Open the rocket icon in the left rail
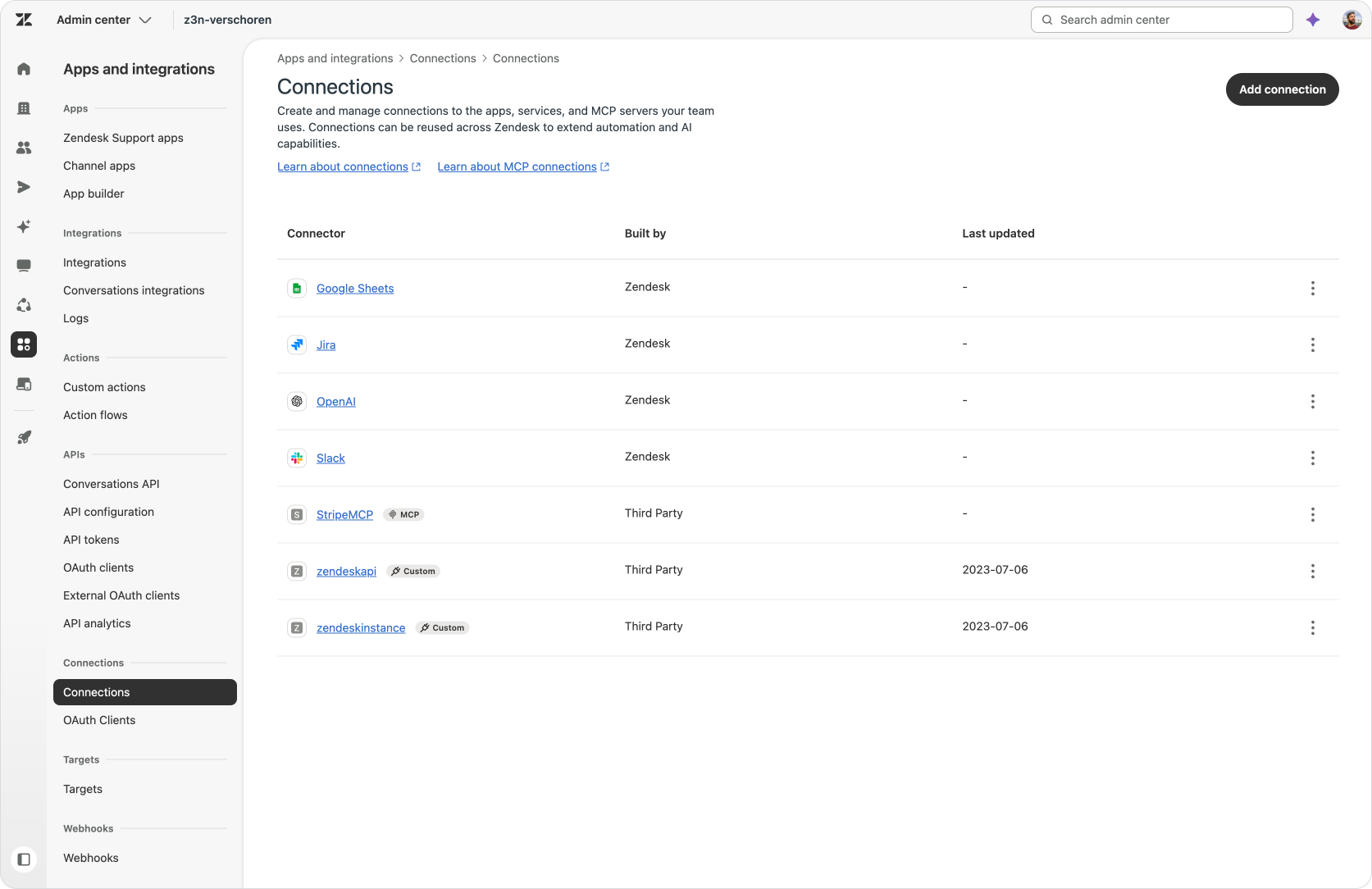Viewport: 1372px width, 889px height. click(x=24, y=438)
